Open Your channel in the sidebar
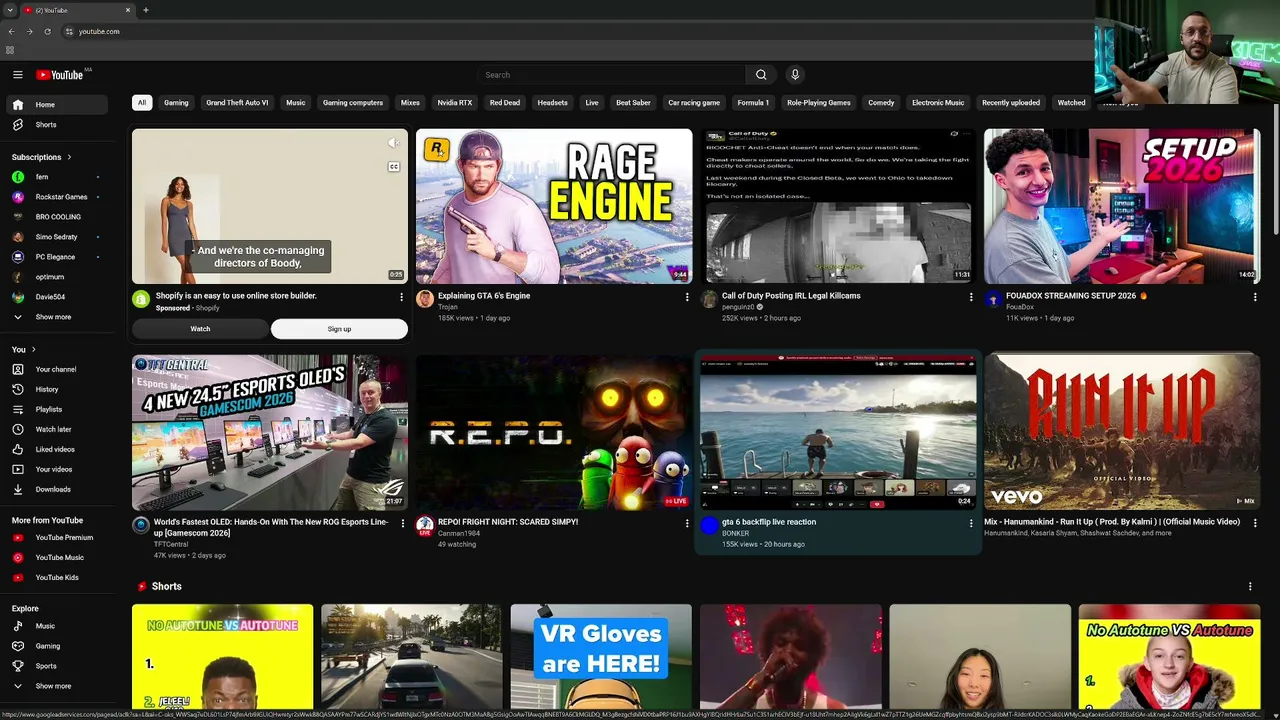Screen dimensions: 1280x720 (x=56, y=369)
